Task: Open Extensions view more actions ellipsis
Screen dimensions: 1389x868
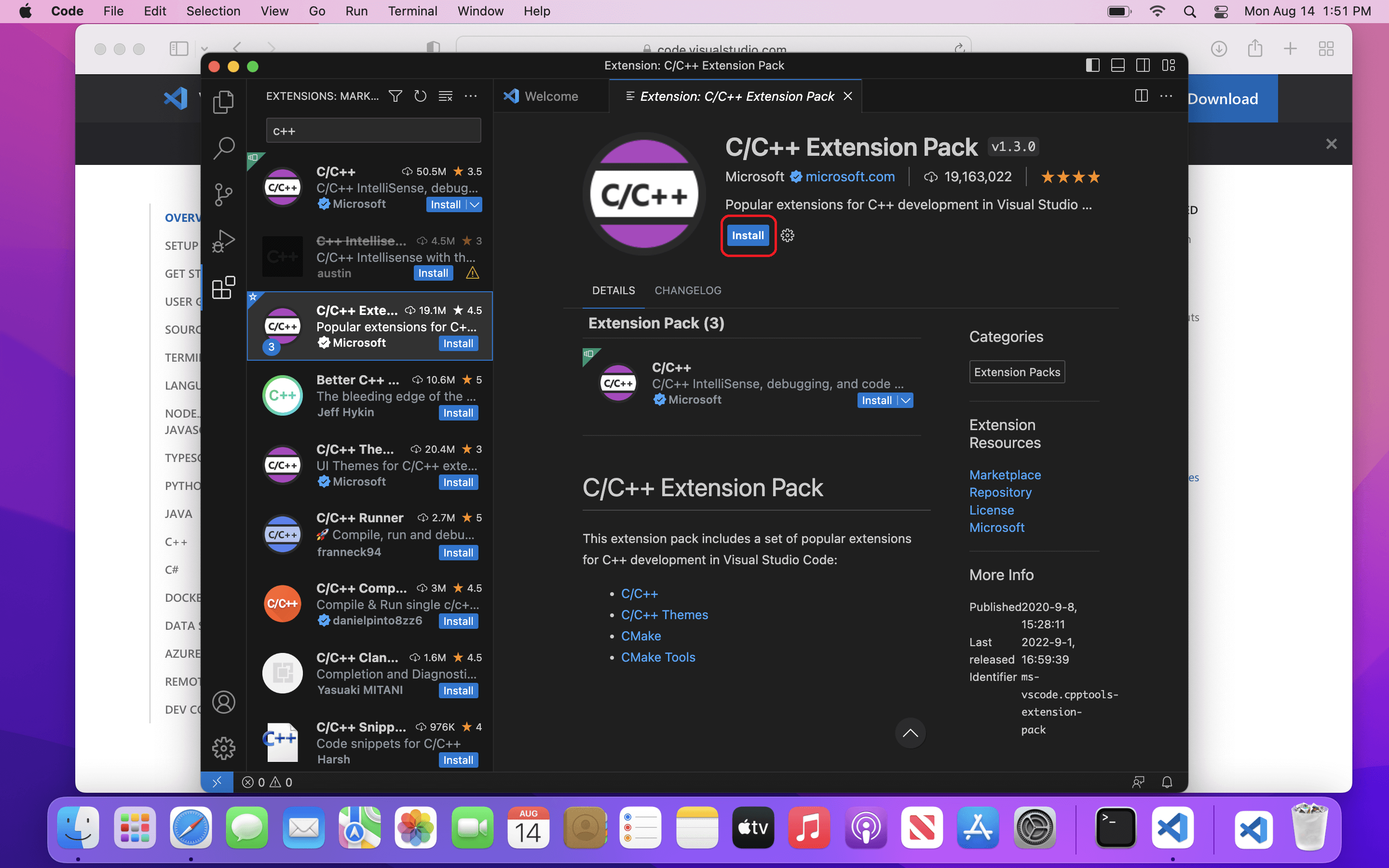Action: tap(471, 96)
